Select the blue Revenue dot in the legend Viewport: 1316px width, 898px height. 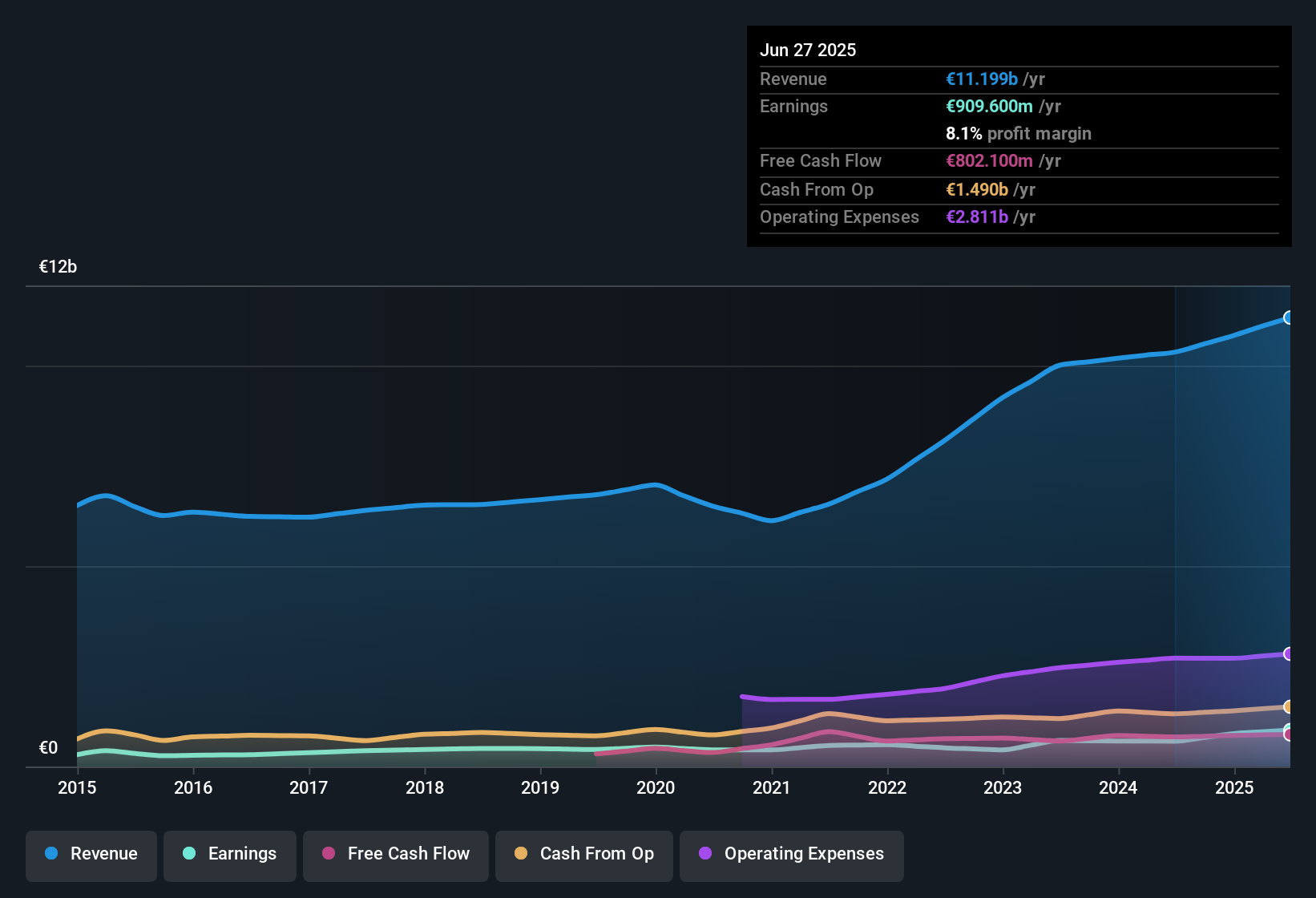50,854
